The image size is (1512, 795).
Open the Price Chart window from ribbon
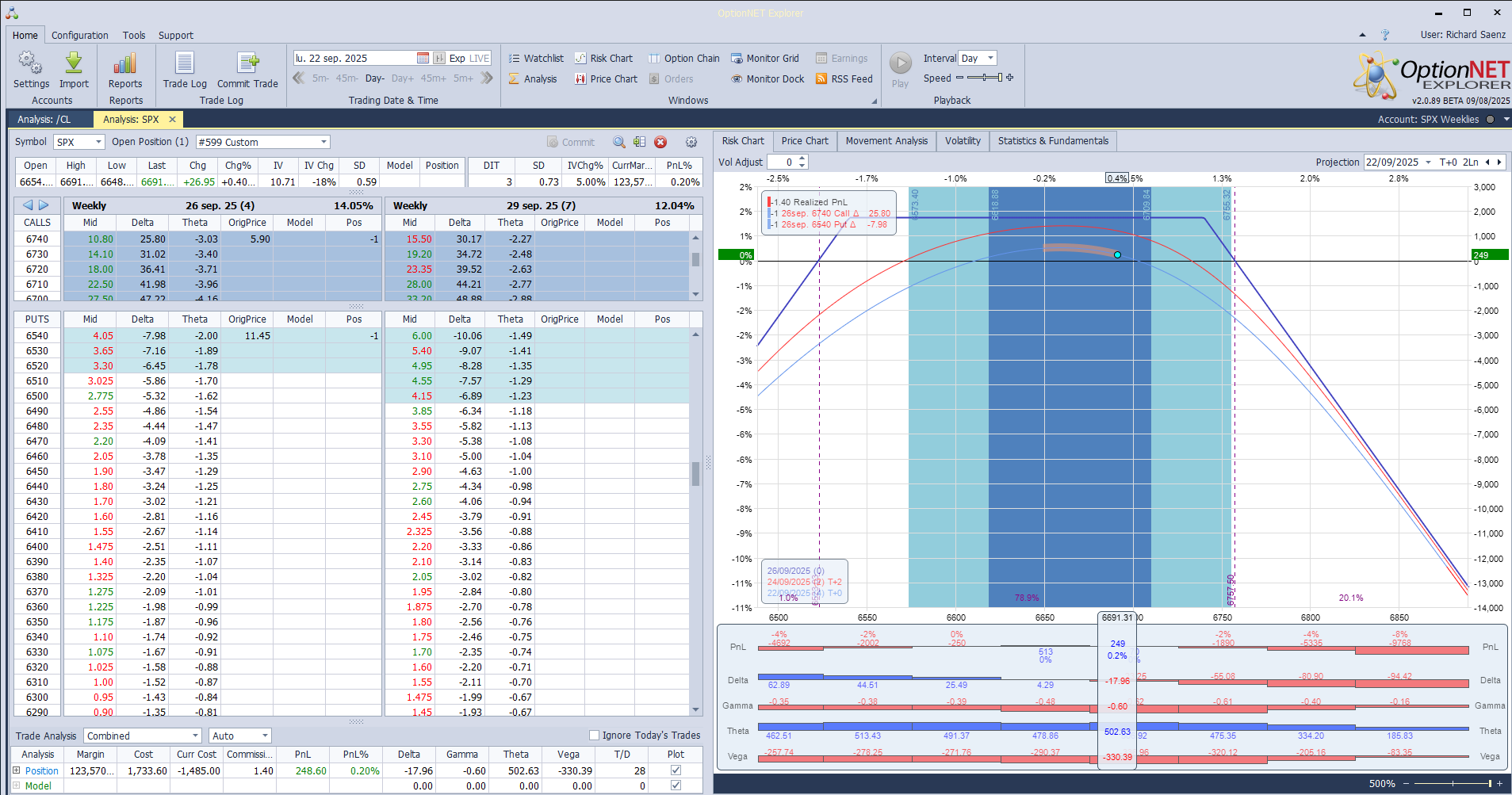(x=607, y=78)
